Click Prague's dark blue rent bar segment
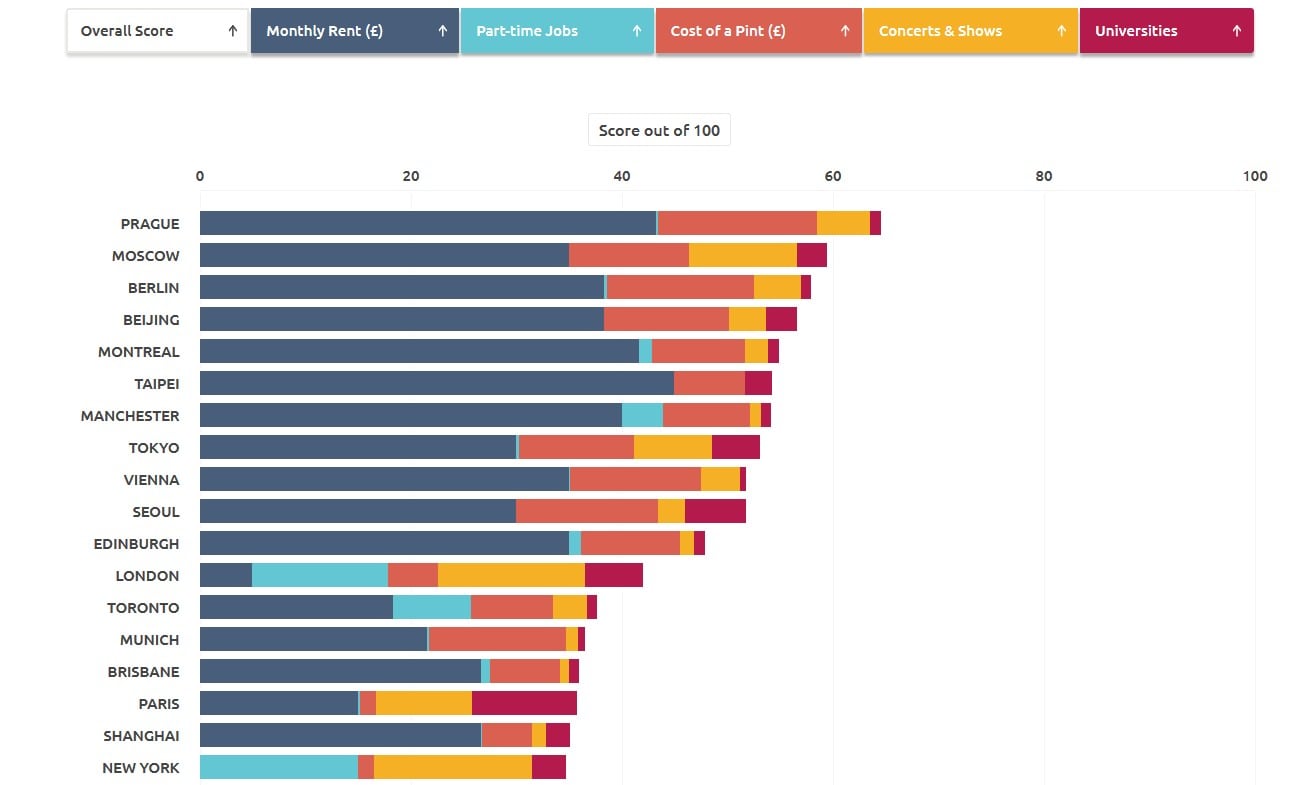Screen dimensions: 1313x785 pos(428,223)
